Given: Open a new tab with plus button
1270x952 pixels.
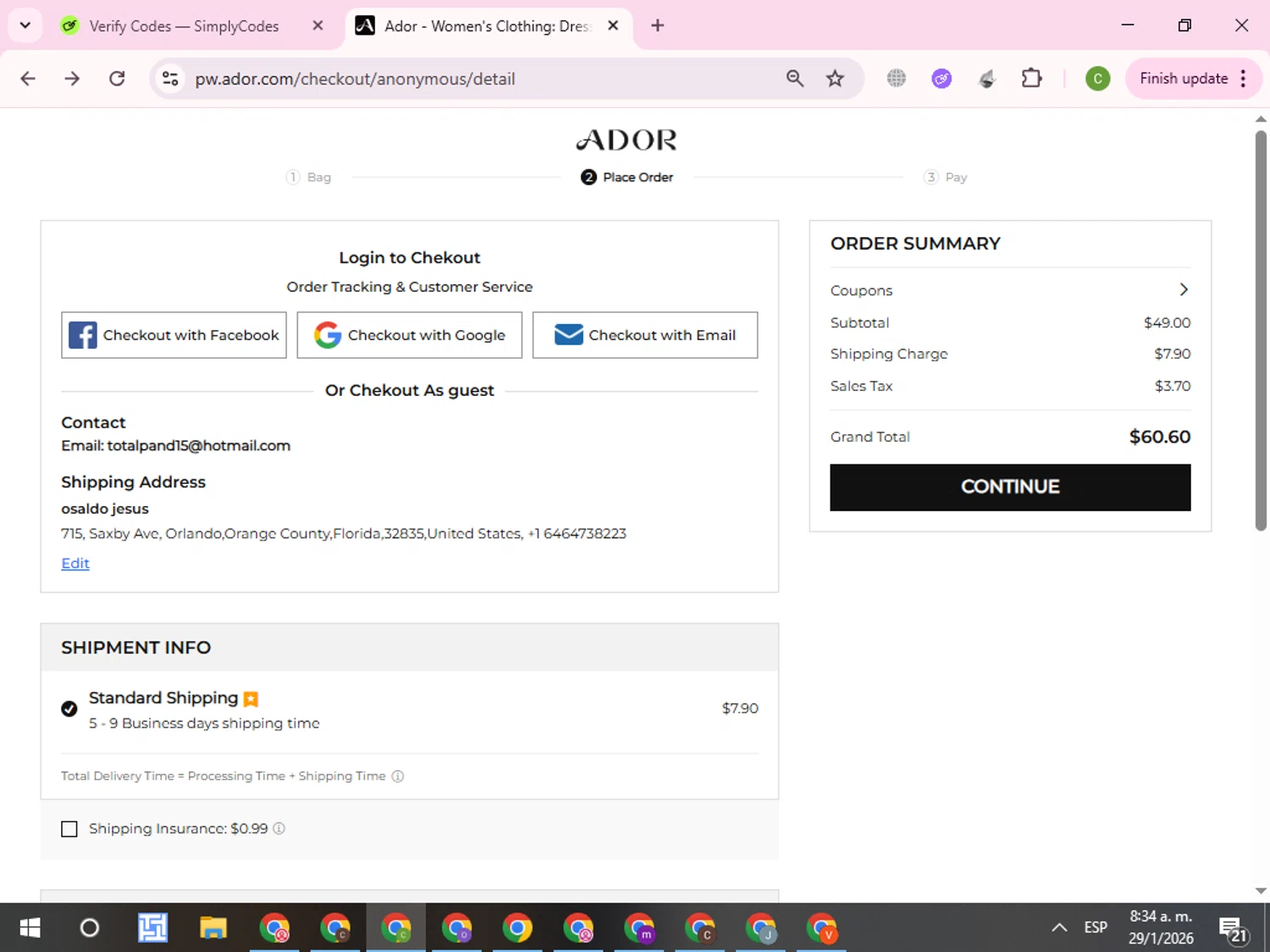Looking at the screenshot, I should (x=657, y=25).
